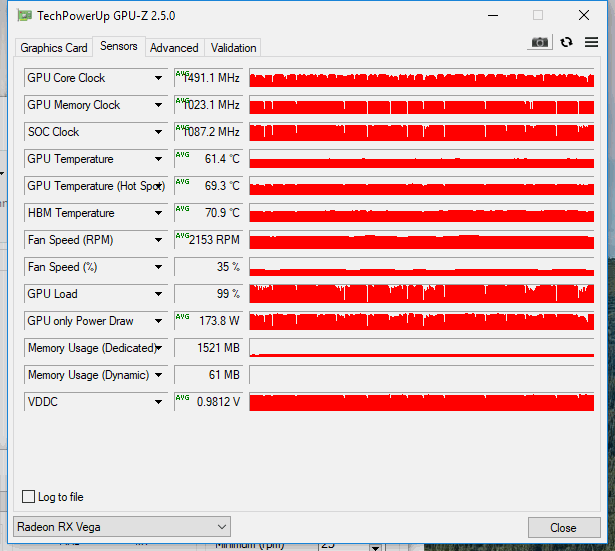Click the GPU Core Clock history graph
The image size is (615, 551).
point(422,78)
